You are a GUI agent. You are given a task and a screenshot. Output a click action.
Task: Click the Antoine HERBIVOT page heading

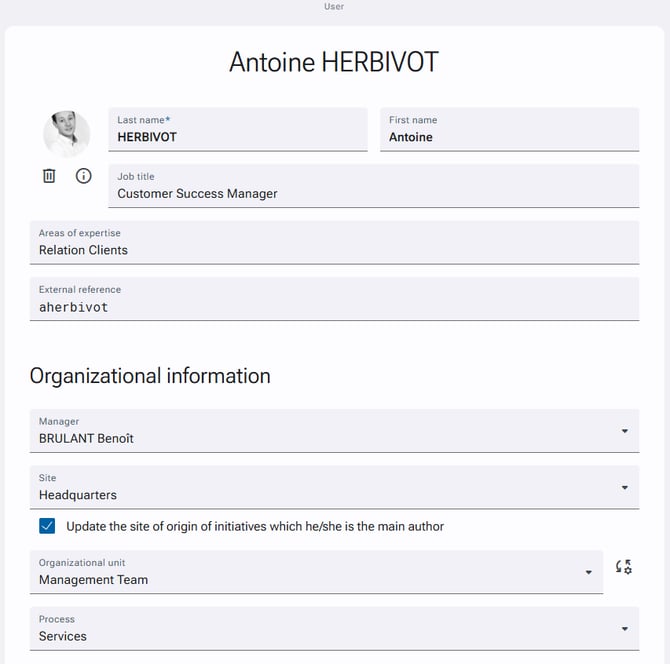point(334,62)
